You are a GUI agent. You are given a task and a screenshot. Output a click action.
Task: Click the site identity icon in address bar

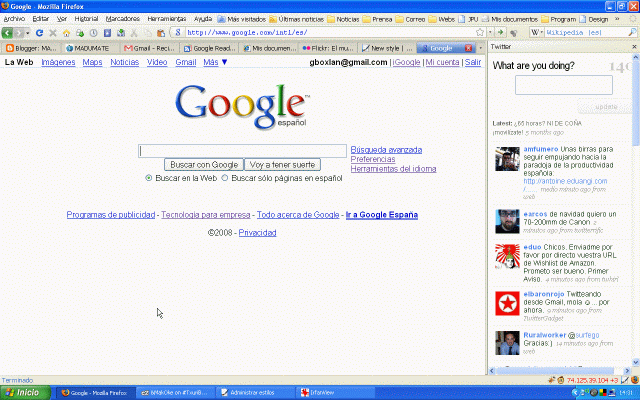tap(178, 33)
